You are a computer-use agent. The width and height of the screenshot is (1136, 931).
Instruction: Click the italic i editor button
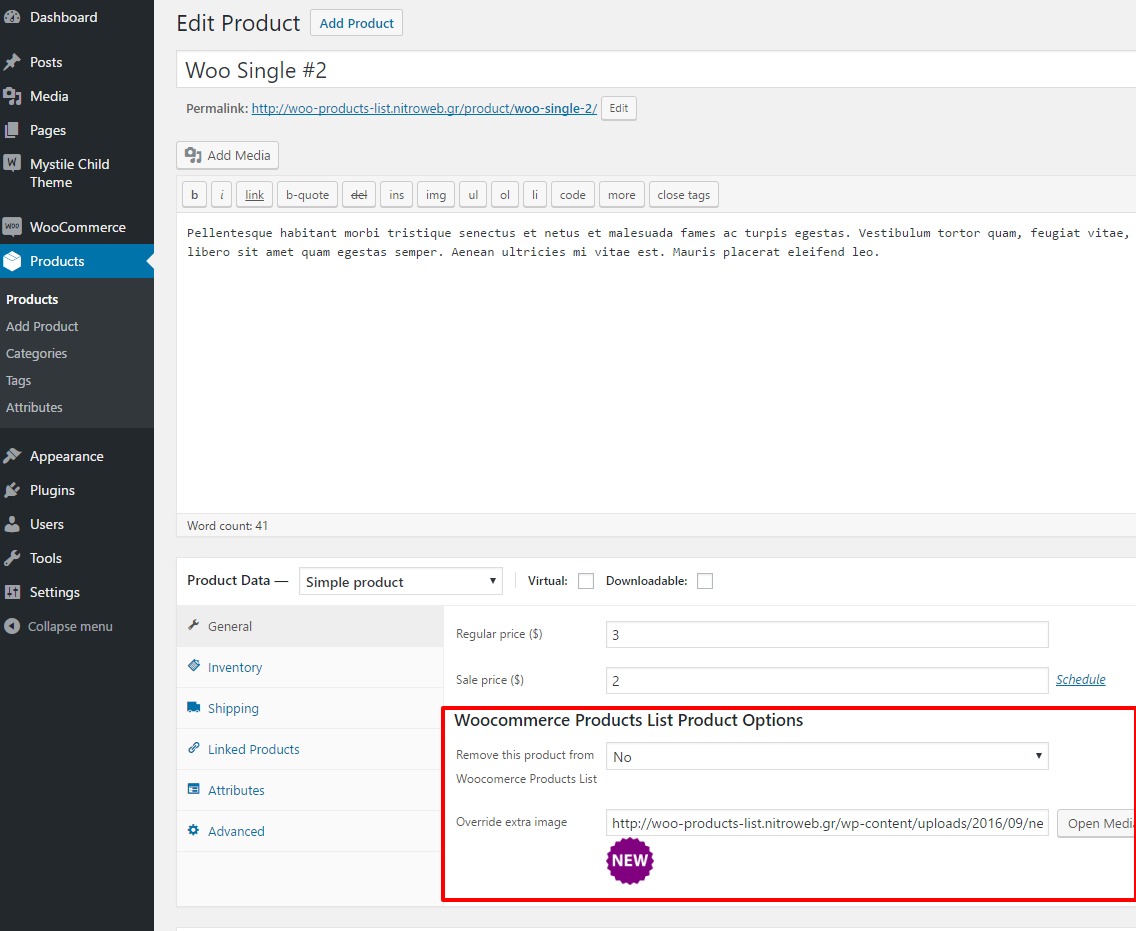[221, 195]
